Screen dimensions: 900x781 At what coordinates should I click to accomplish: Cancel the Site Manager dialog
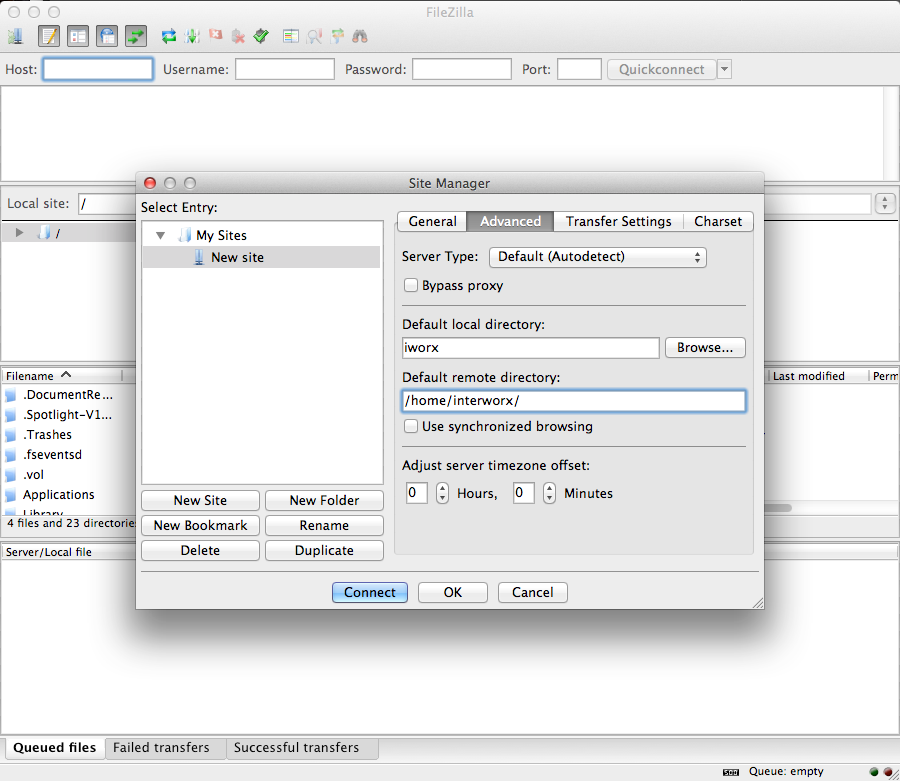tap(532, 592)
